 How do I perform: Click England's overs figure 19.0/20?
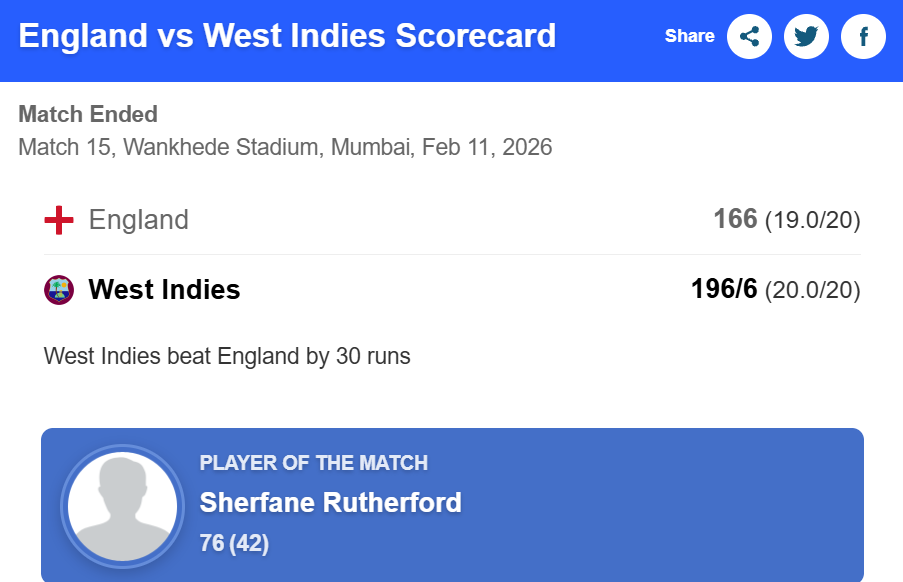[812, 221]
